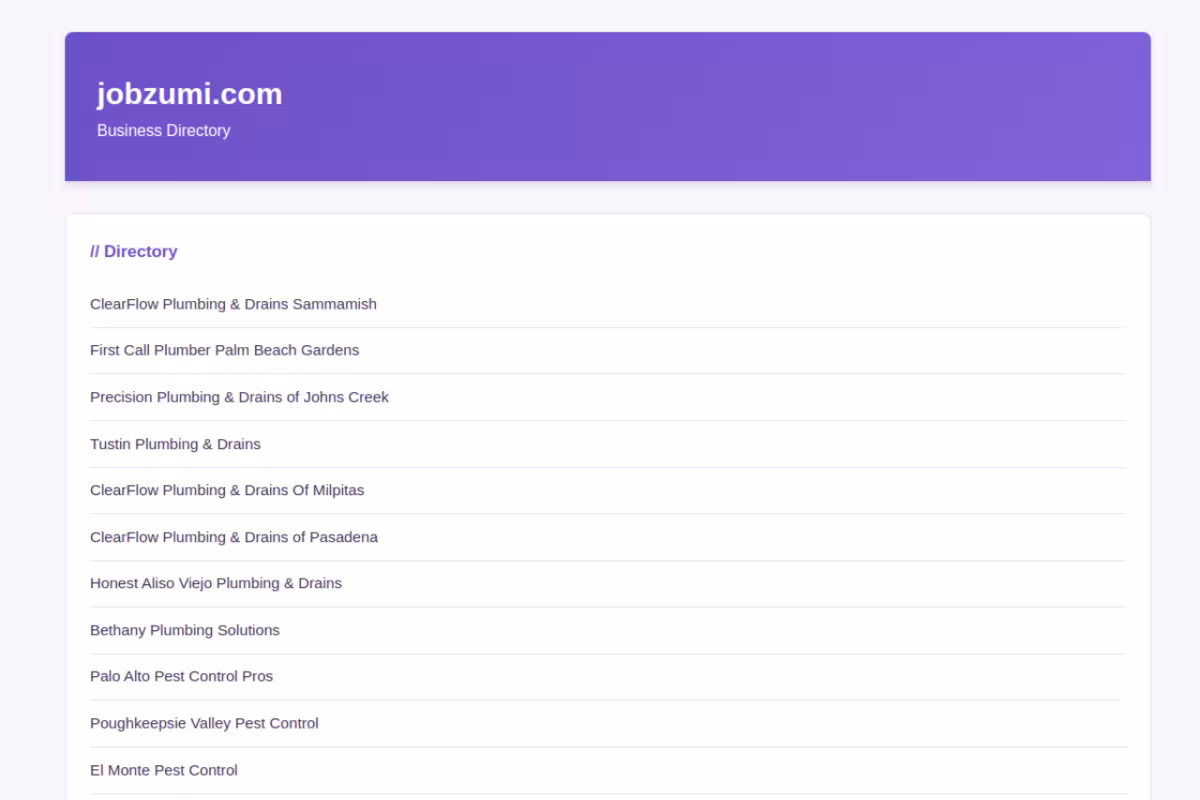The width and height of the screenshot is (1200, 800).
Task: Click the // Directory section heading
Action: point(133,251)
